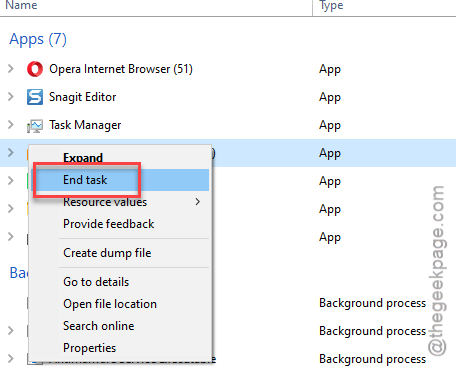
Task: Click the Task Manager app icon
Action: (x=35, y=126)
